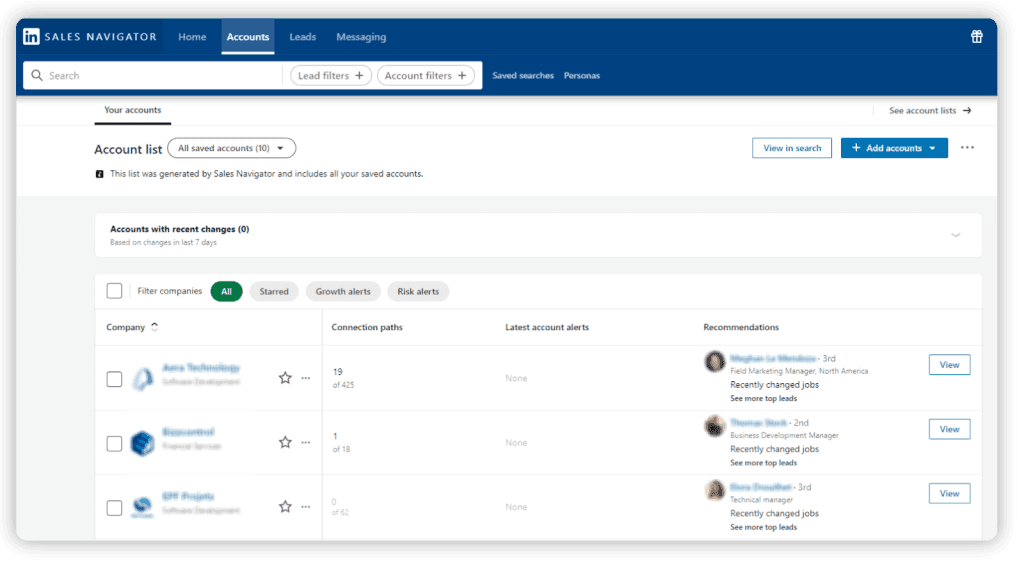1024x564 pixels.
Task: Click the LinkedIn Sales Navigator logo
Action: tap(90, 37)
